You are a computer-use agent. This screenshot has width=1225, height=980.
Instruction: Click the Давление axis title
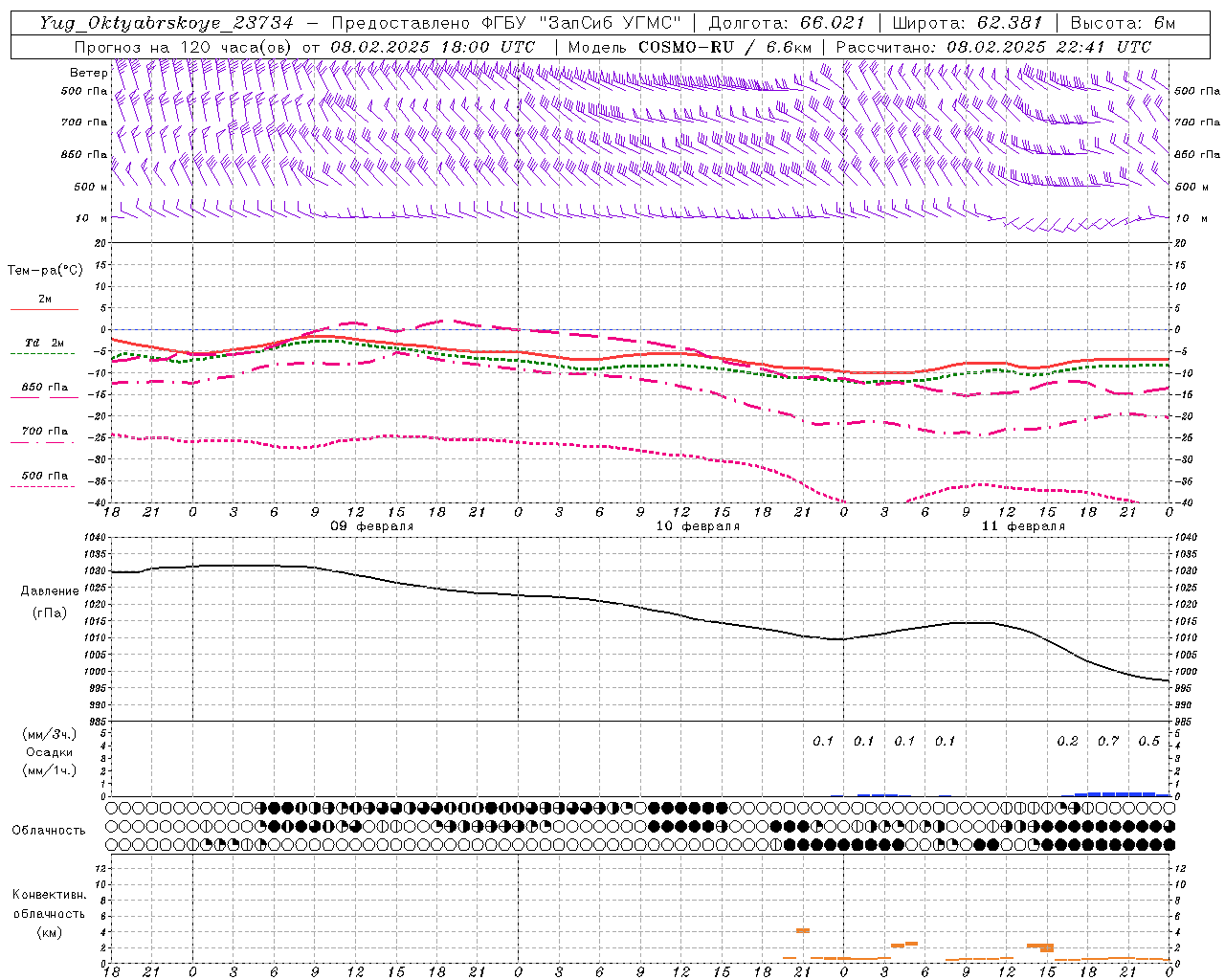click(50, 591)
